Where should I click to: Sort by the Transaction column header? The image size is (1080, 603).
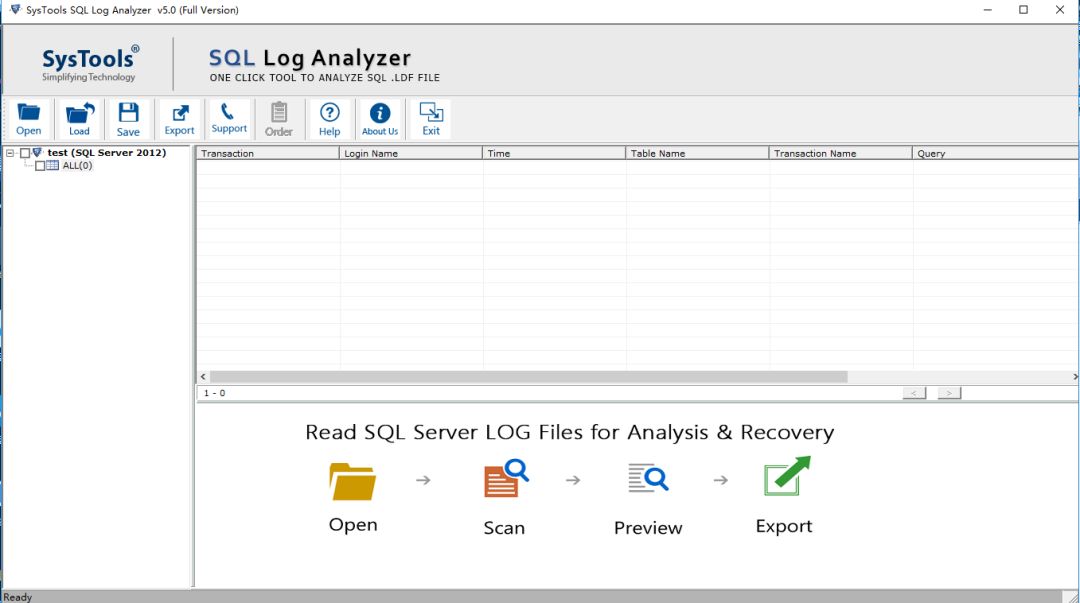(267, 153)
